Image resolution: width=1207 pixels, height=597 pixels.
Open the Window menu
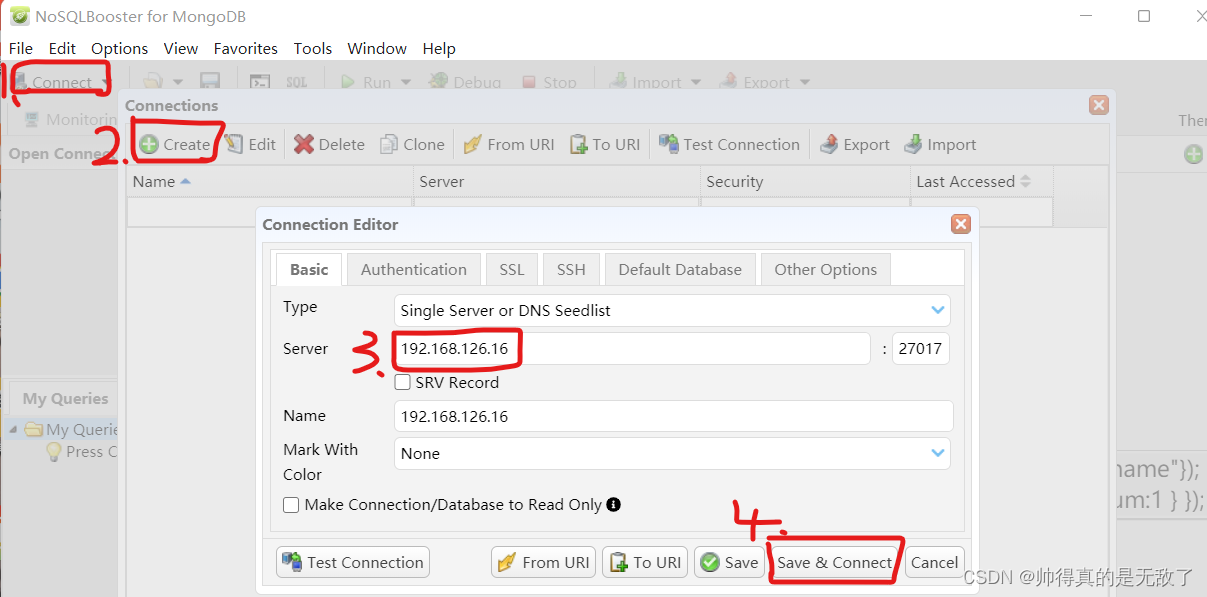pos(377,48)
